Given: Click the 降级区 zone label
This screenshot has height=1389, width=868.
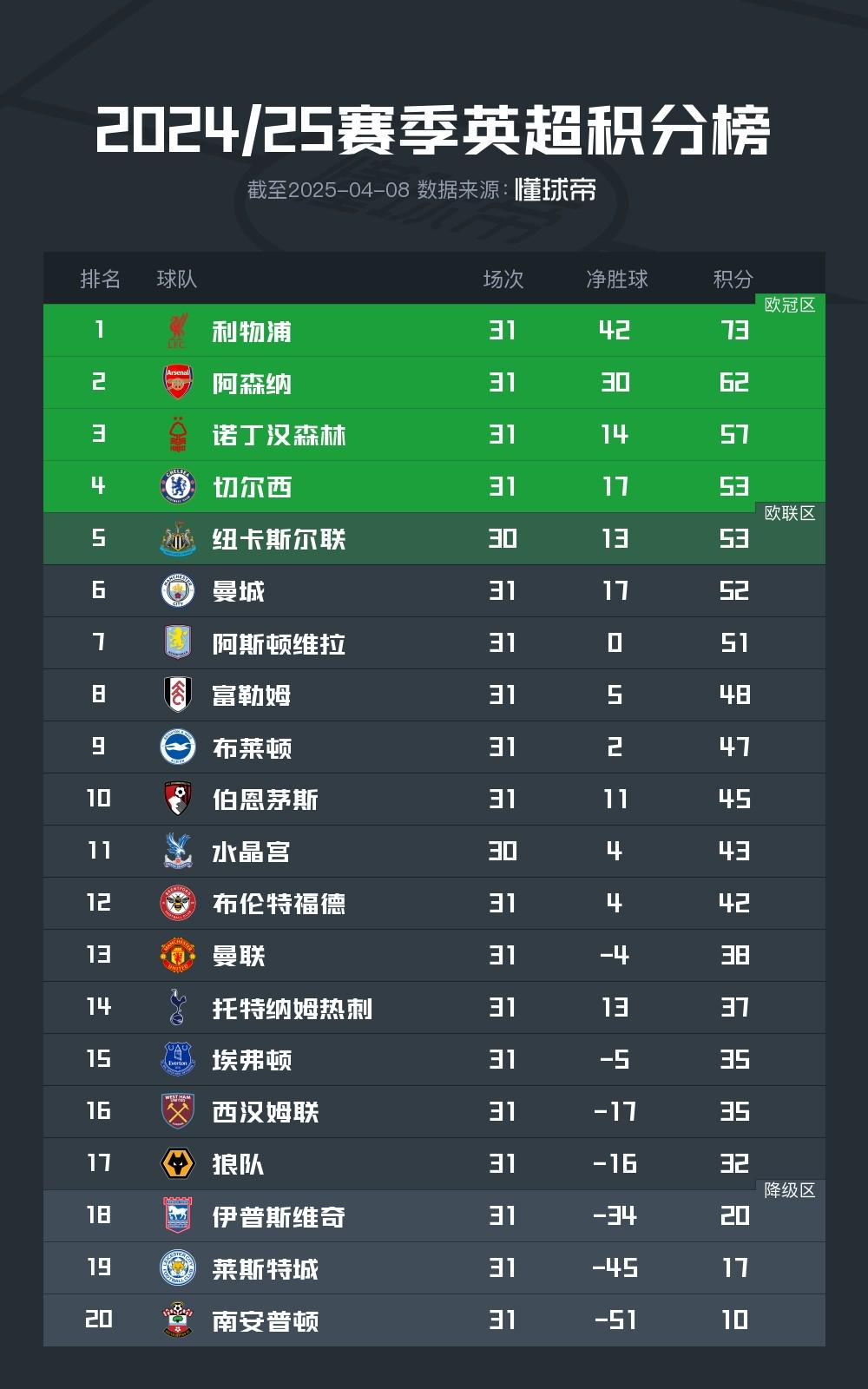Looking at the screenshot, I should coord(790,1190).
